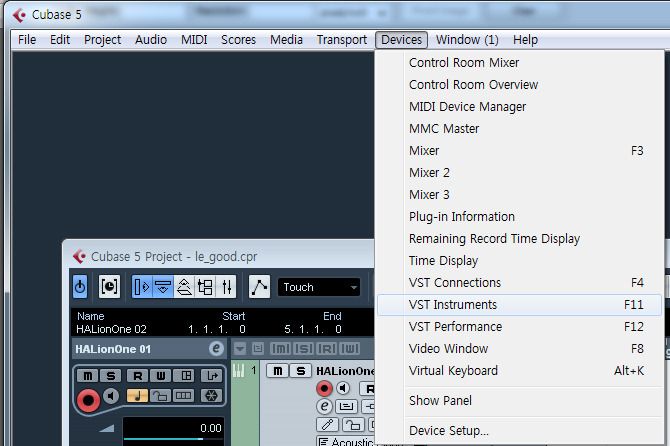Click the Inspector input transformer arrow icon
Image resolution: width=670 pixels, height=446 pixels.
point(212,376)
